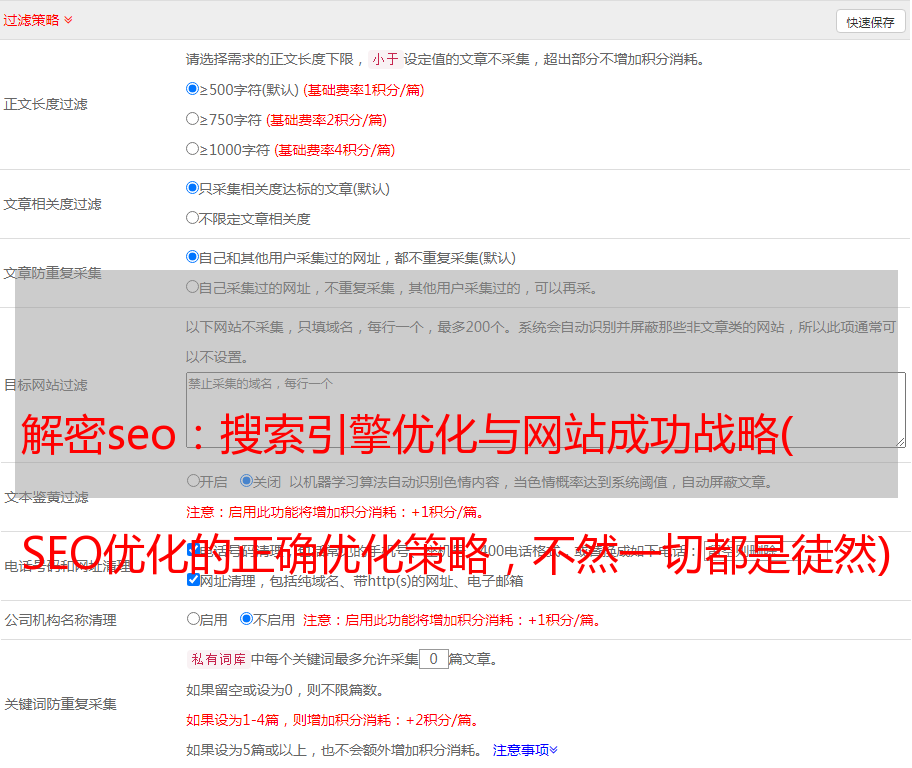Choose 只采集相关度达标的文章(默认) option

[x=192, y=188]
